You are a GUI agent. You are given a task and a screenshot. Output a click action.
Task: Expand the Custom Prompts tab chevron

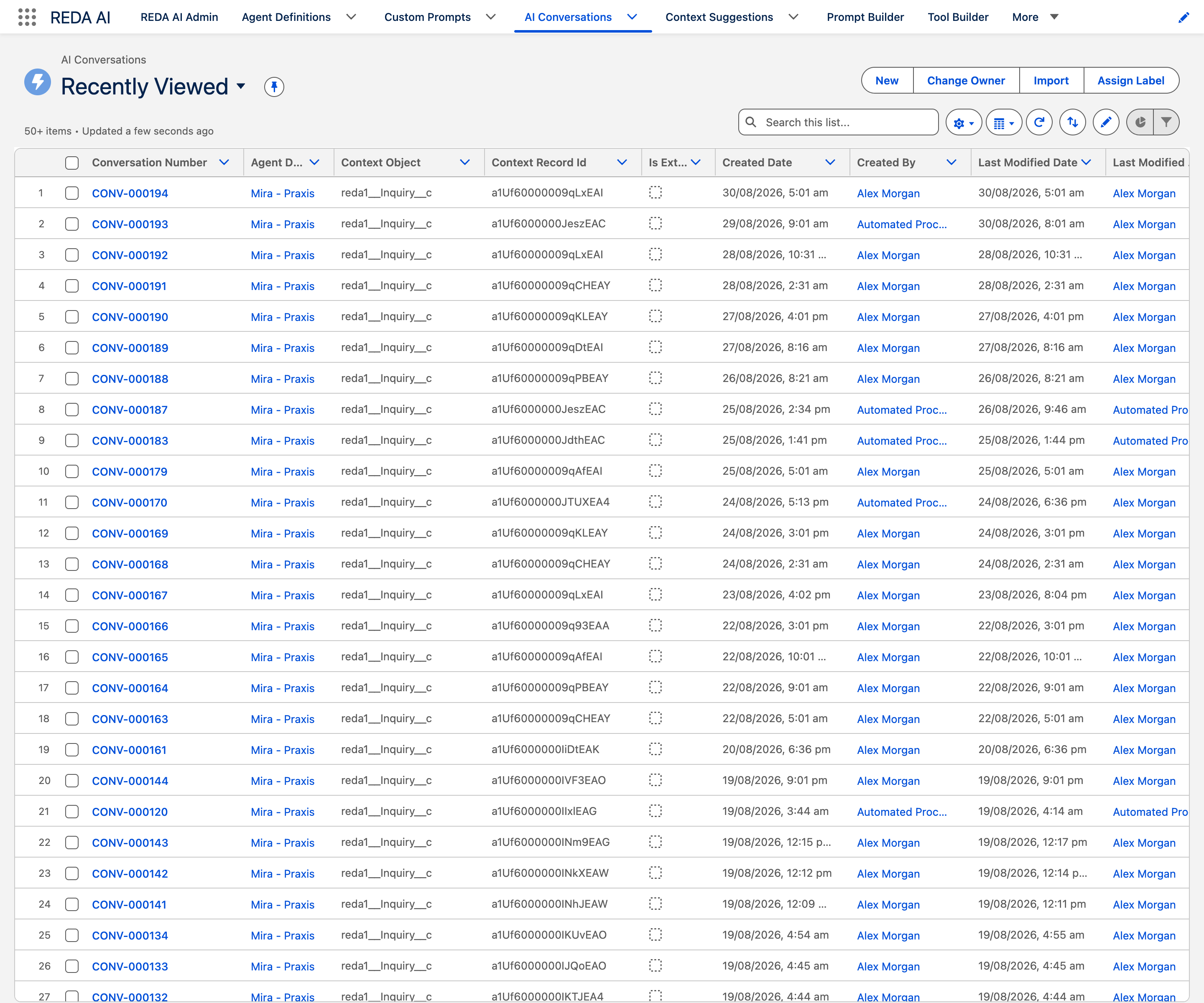(x=491, y=17)
